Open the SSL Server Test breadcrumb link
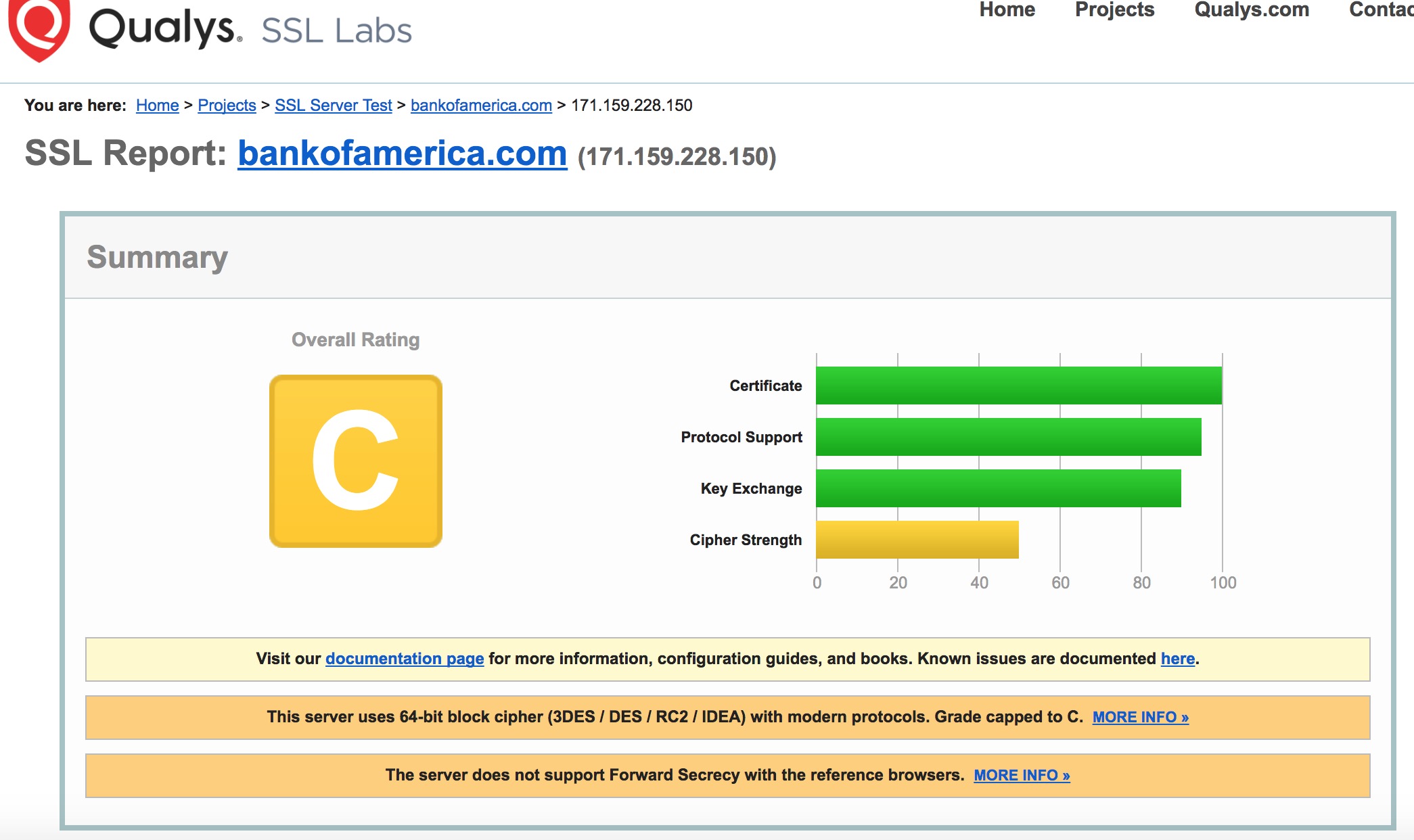The height and width of the screenshot is (840, 1414). [333, 106]
